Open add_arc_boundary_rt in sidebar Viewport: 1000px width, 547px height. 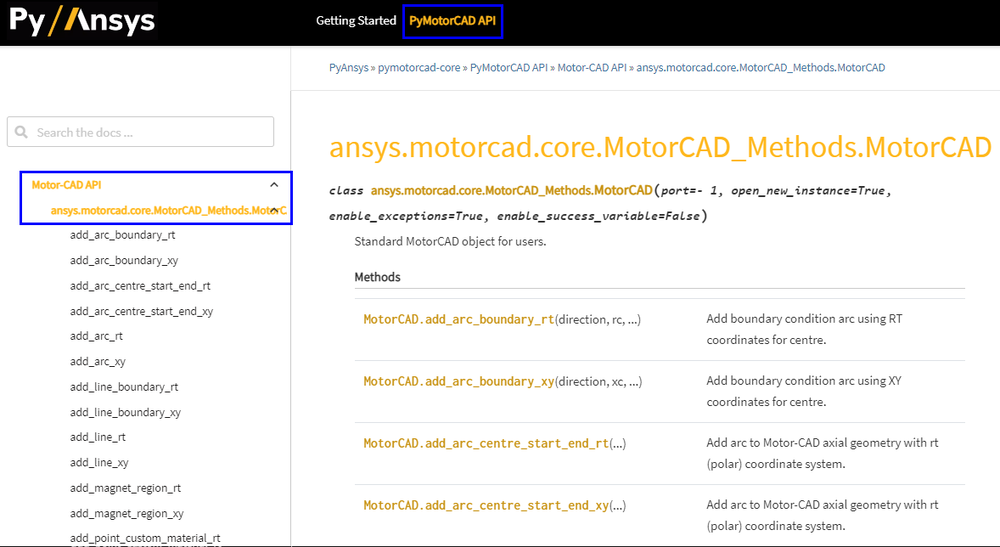click(122, 235)
